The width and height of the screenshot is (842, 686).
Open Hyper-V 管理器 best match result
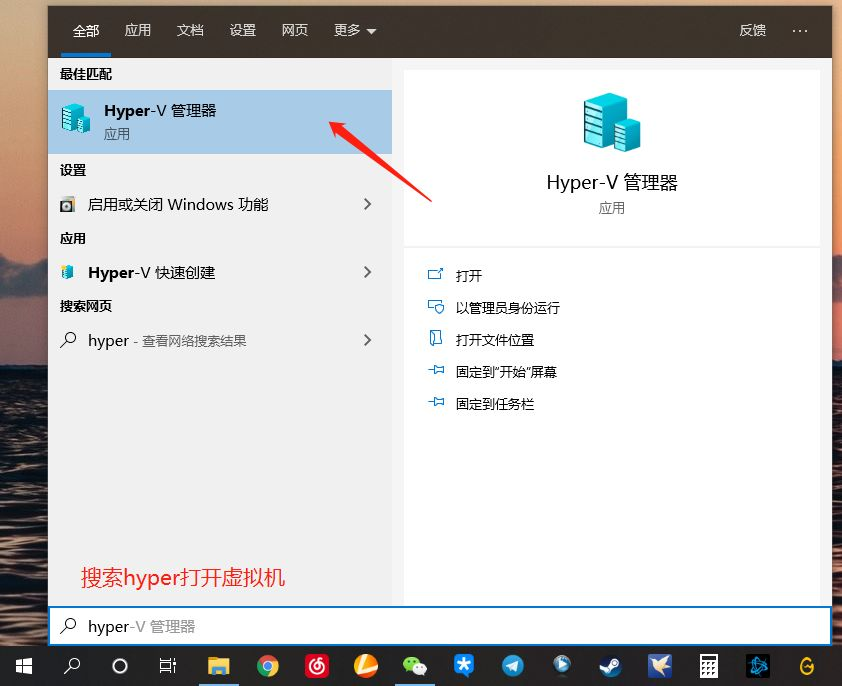[220, 122]
